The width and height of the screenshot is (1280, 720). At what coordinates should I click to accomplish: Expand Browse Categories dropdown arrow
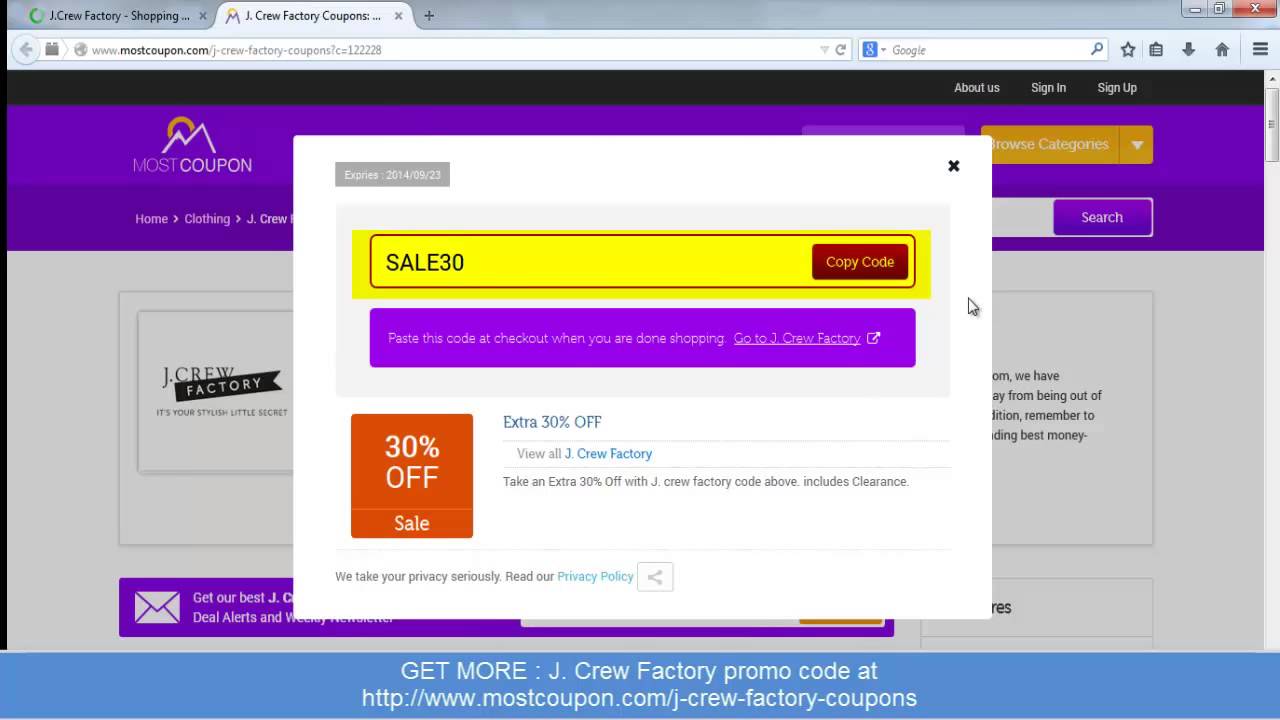[x=1137, y=144]
